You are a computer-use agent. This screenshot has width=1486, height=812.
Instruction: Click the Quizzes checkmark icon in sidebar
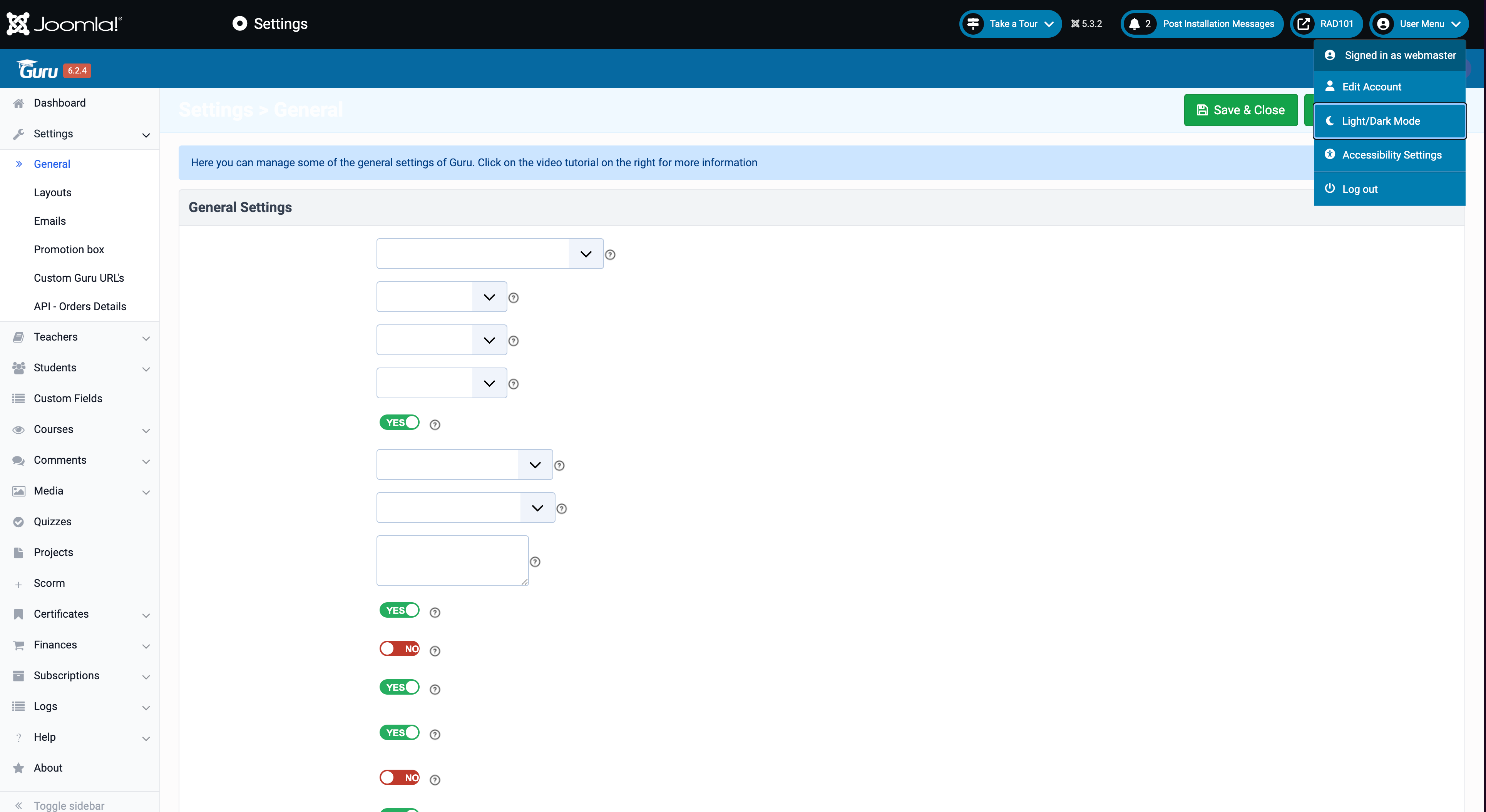tap(18, 522)
